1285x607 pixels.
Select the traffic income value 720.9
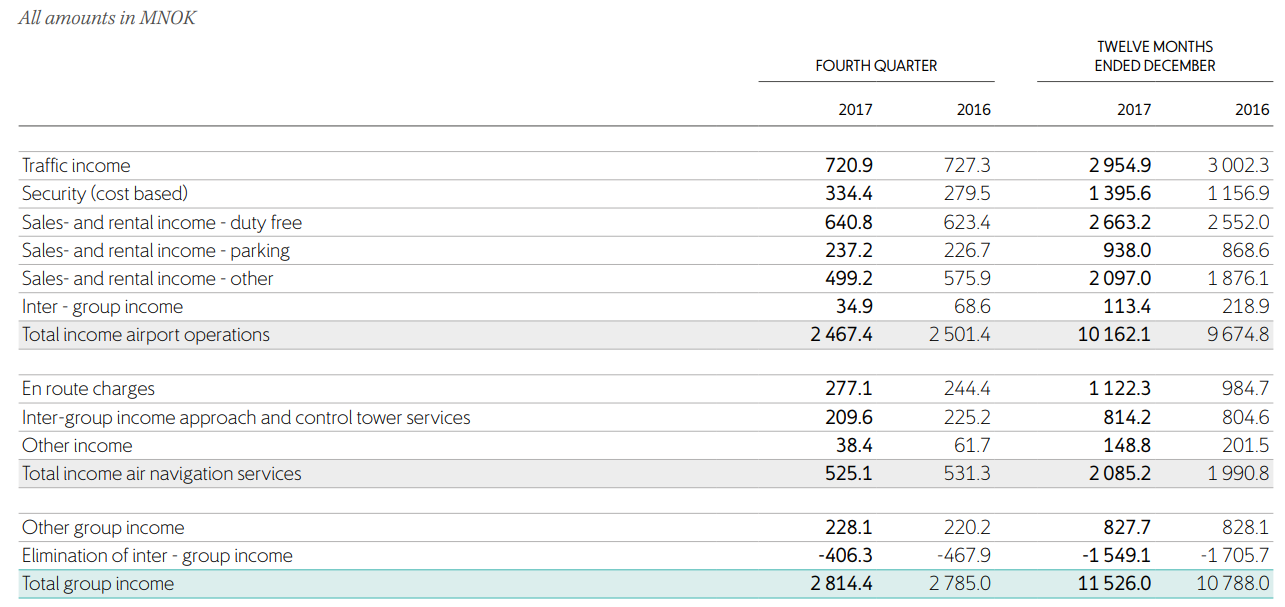click(848, 166)
